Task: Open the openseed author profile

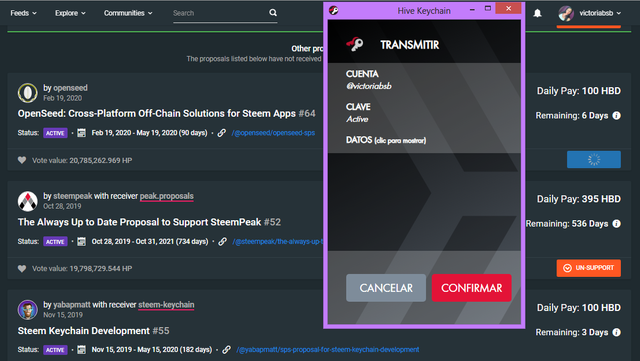Action: point(70,88)
